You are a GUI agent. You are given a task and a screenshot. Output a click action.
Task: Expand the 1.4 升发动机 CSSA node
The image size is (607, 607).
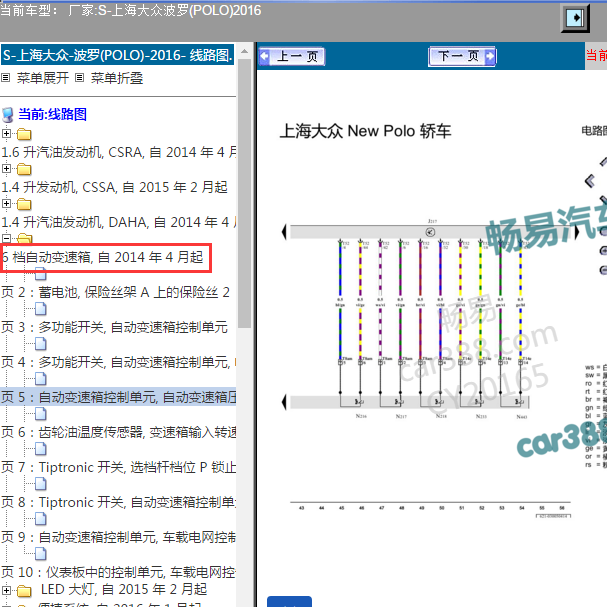coord(6,168)
